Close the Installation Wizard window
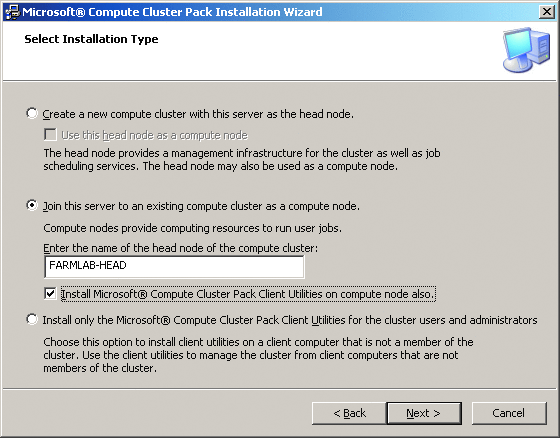 point(547,12)
